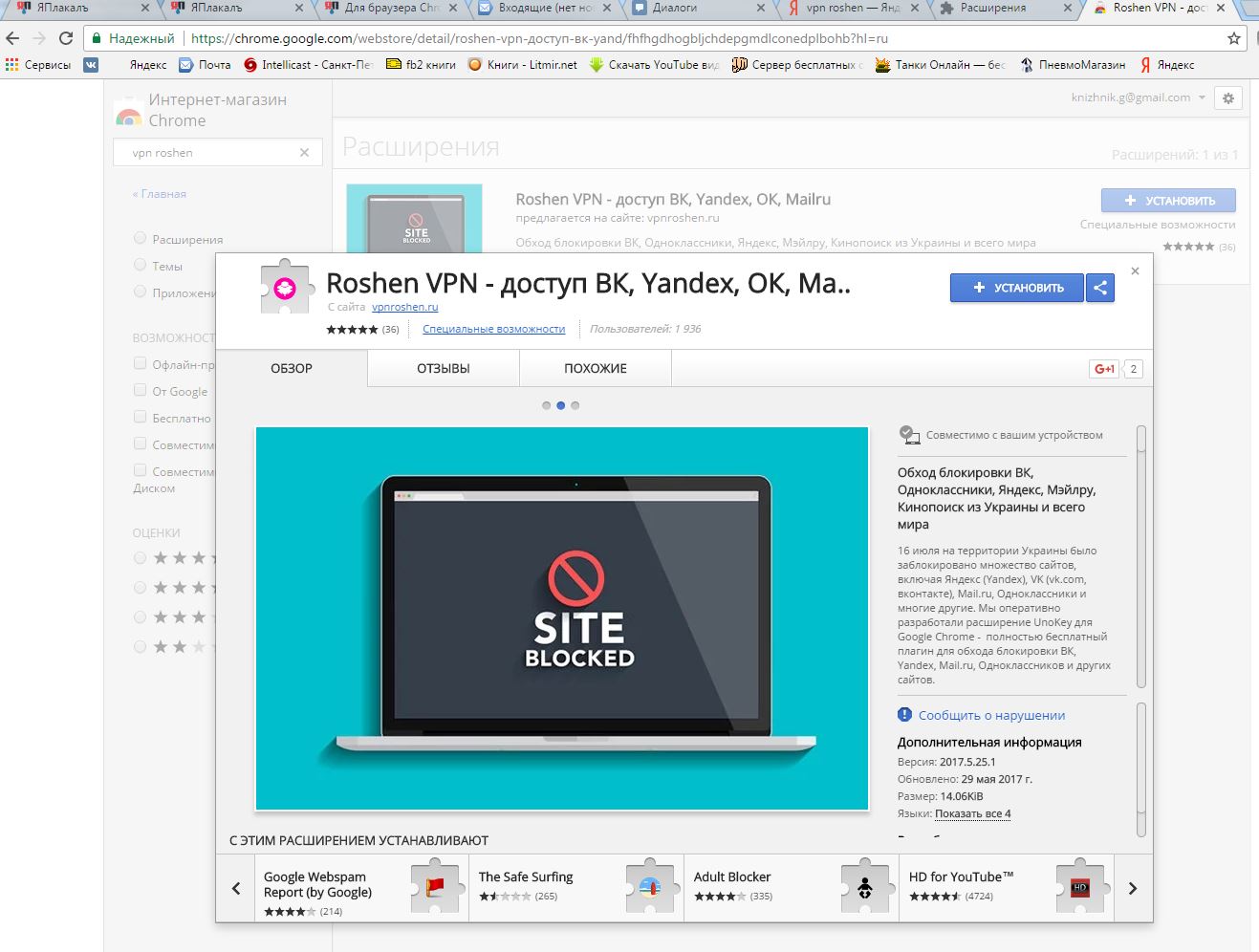Click Roshen VPN puzzle-piece extension icon
Screen dimensions: 1259x952
285,288
